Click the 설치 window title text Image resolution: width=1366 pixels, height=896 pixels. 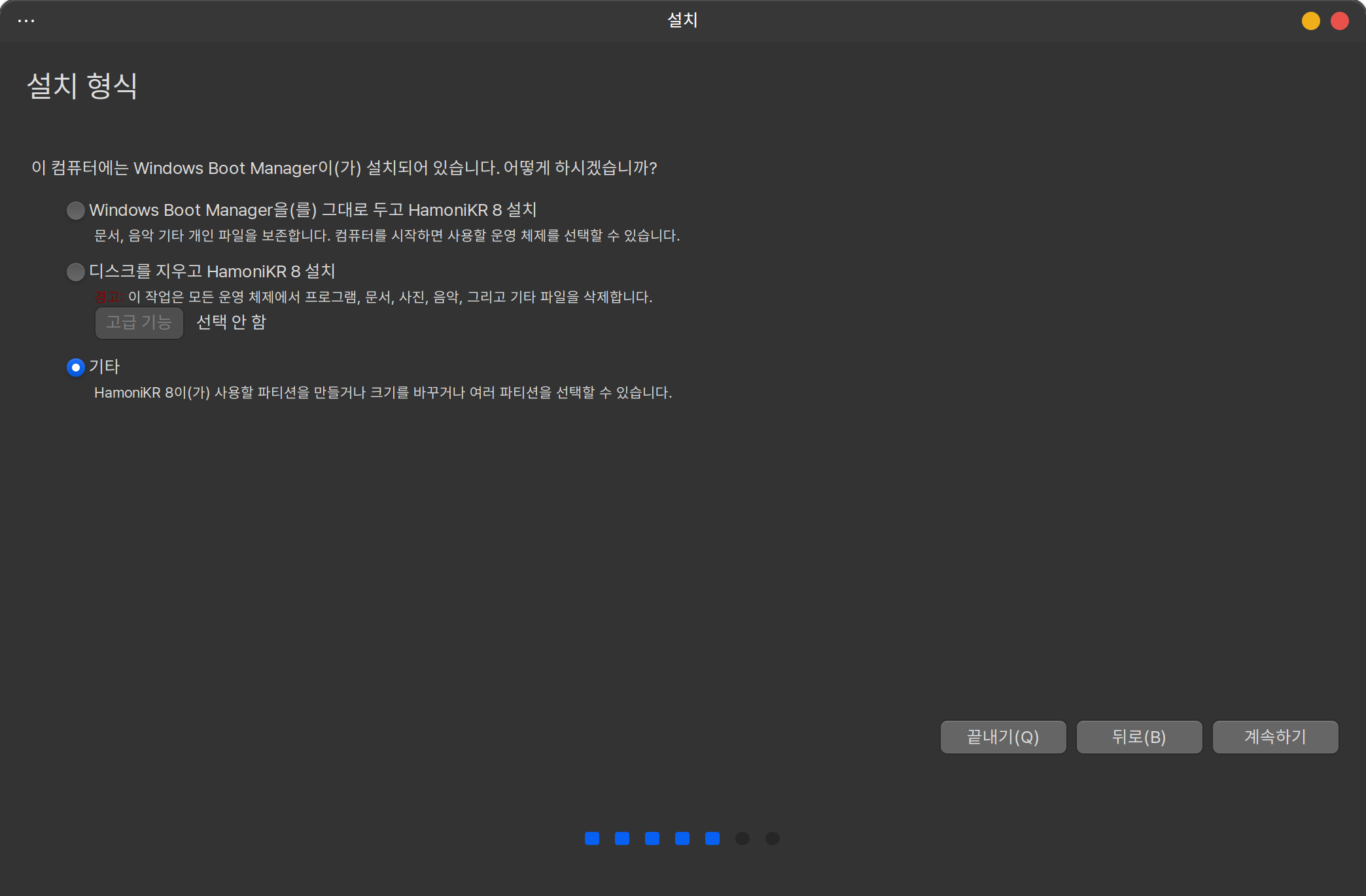click(x=682, y=20)
